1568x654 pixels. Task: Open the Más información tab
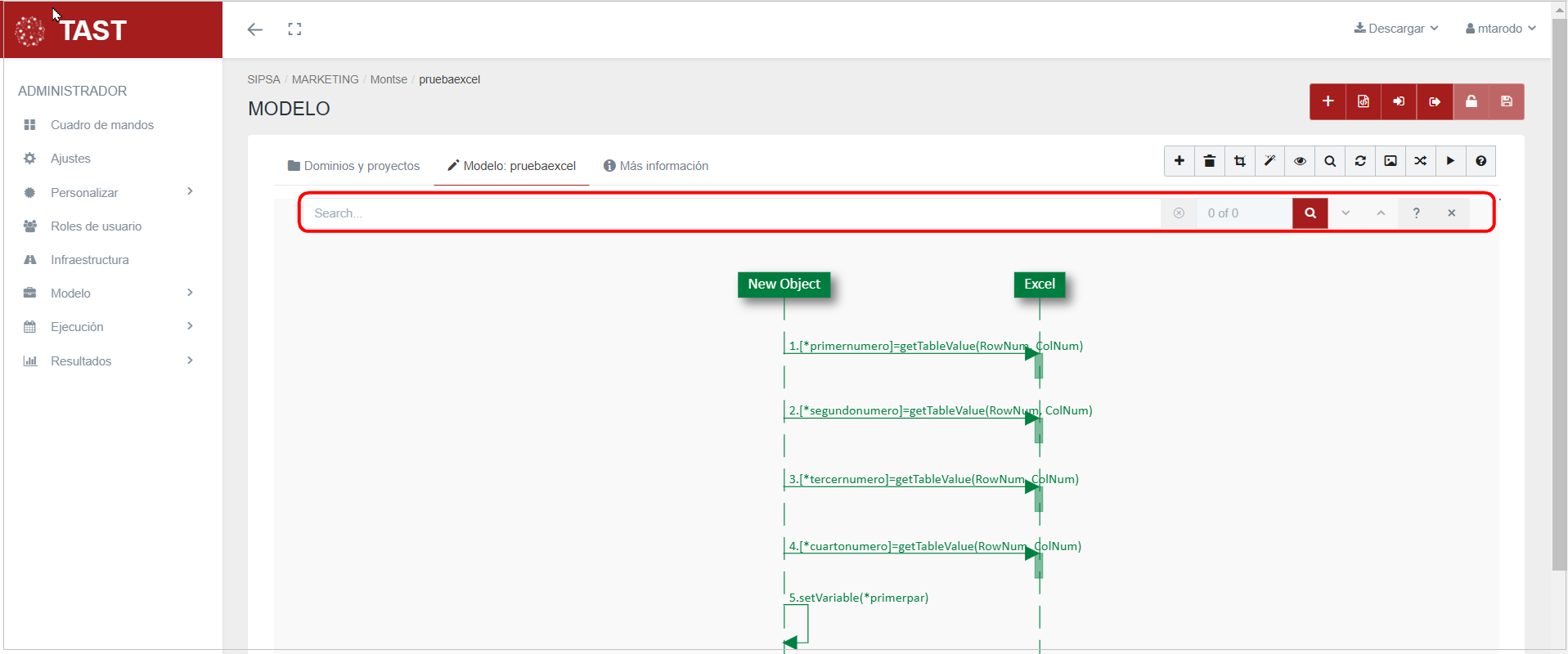click(x=656, y=166)
